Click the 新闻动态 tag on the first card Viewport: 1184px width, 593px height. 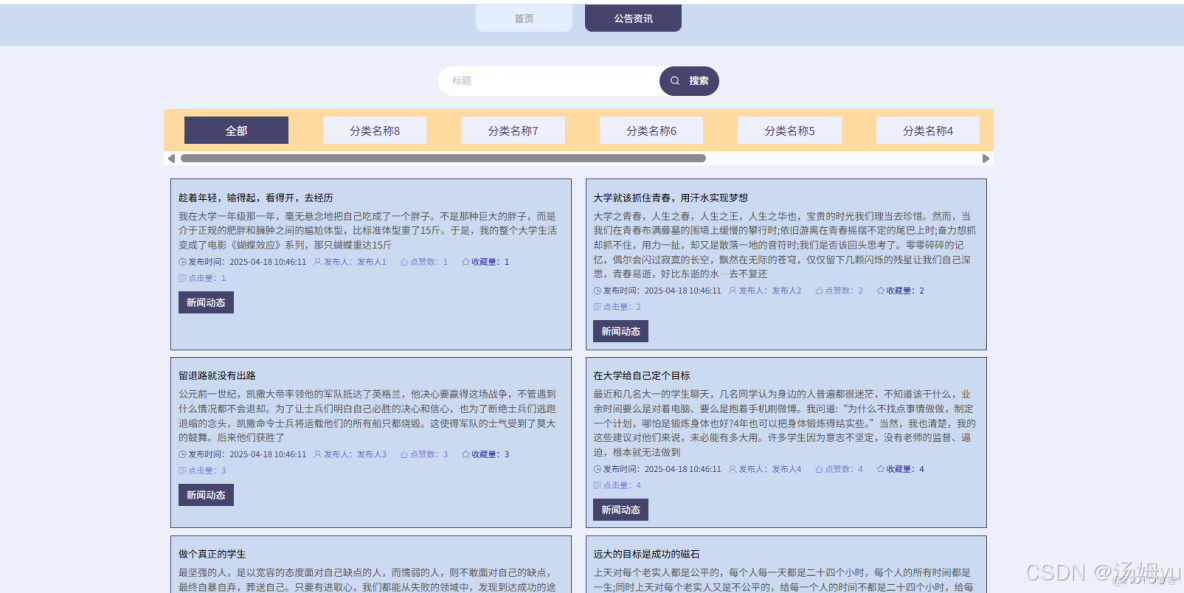click(205, 302)
